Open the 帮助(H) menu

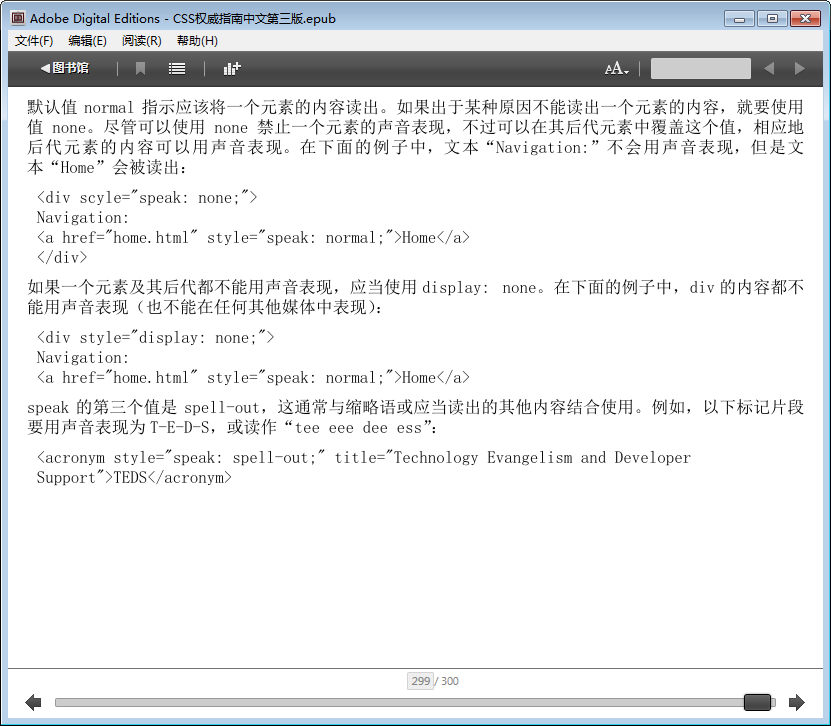click(197, 41)
